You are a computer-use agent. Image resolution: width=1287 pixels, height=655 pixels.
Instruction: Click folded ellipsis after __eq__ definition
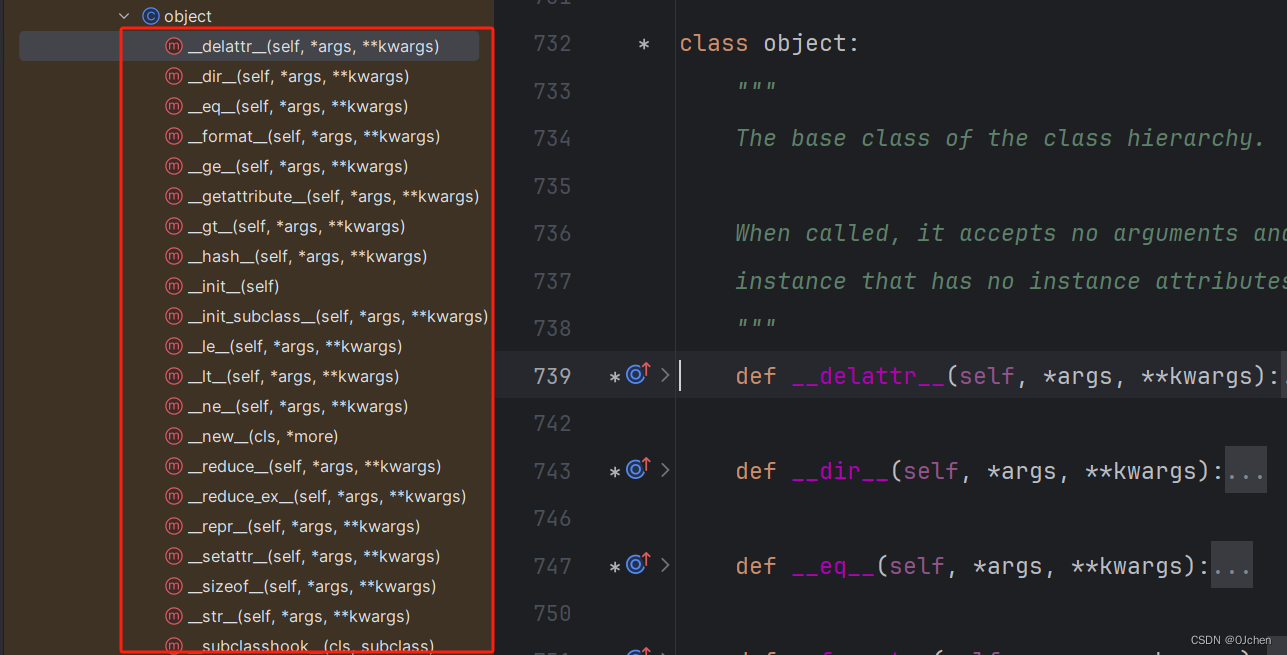click(1232, 565)
